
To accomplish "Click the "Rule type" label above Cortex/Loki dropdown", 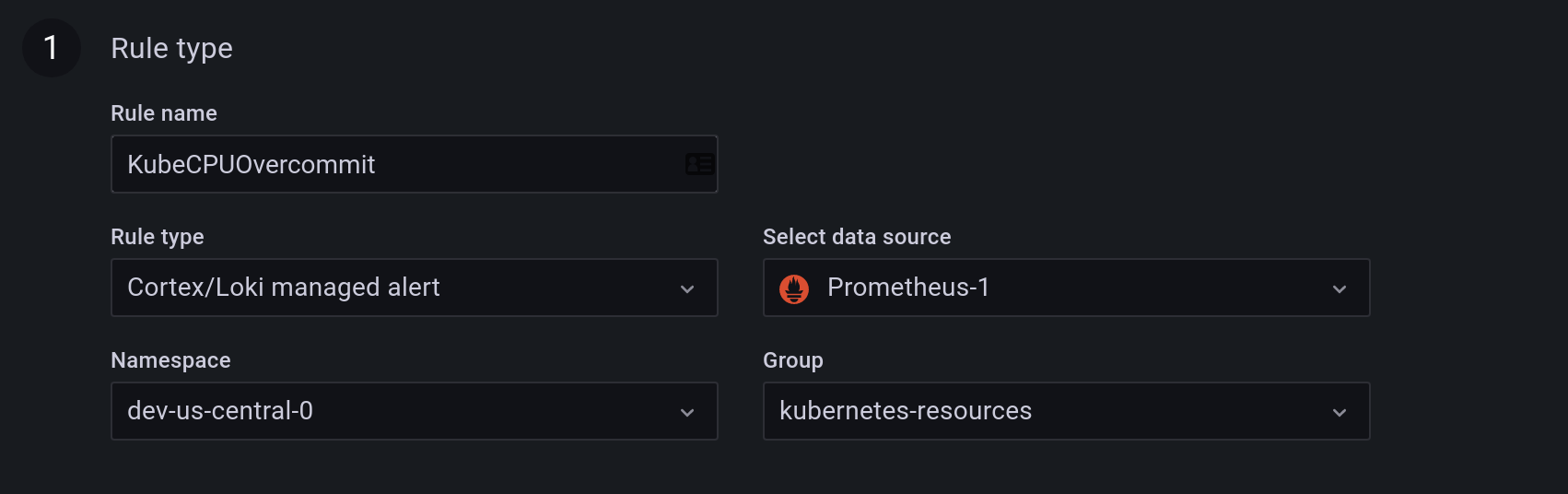I will [x=158, y=237].
